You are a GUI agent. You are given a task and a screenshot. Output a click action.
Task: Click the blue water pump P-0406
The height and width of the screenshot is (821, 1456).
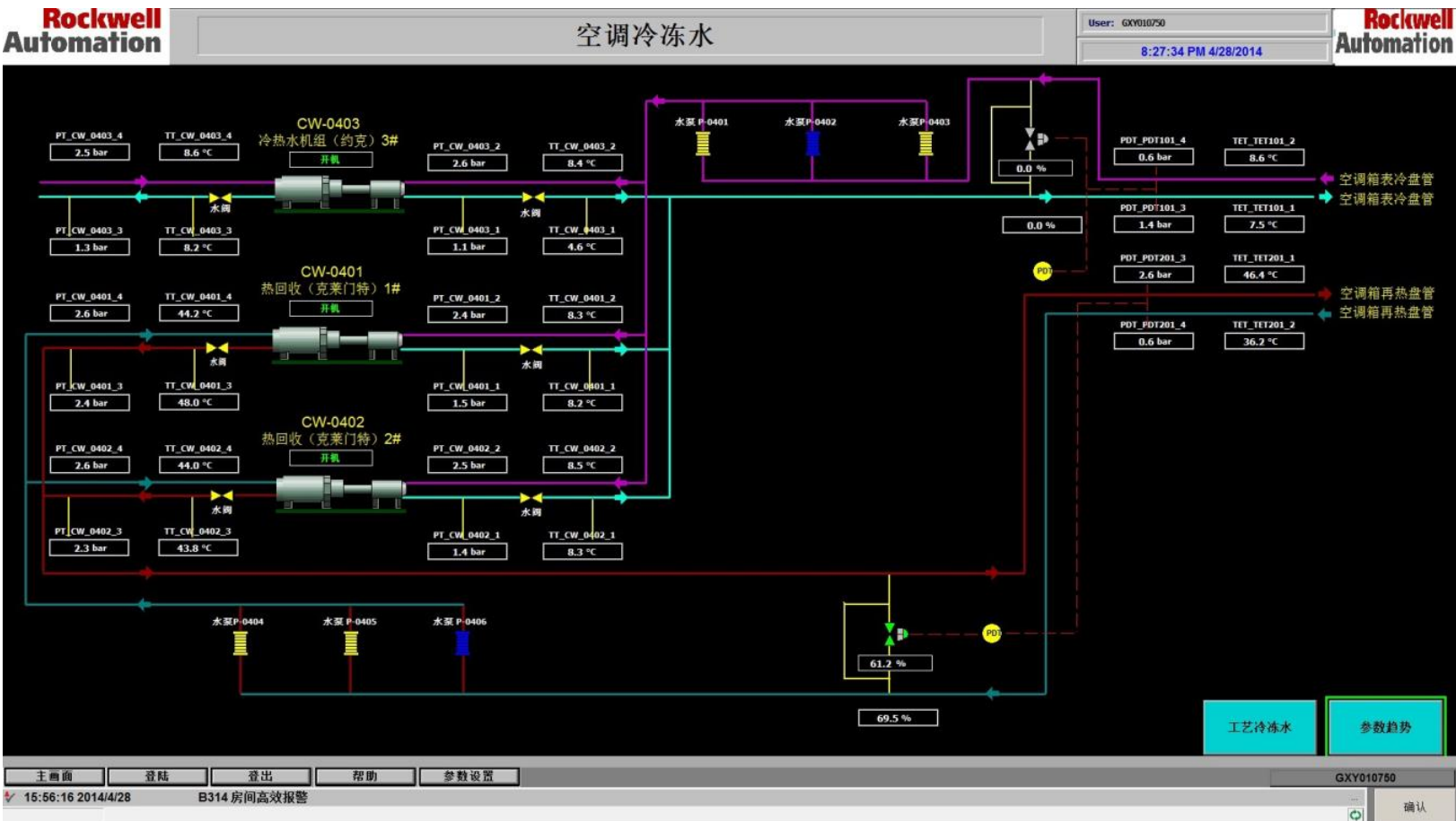[462, 643]
